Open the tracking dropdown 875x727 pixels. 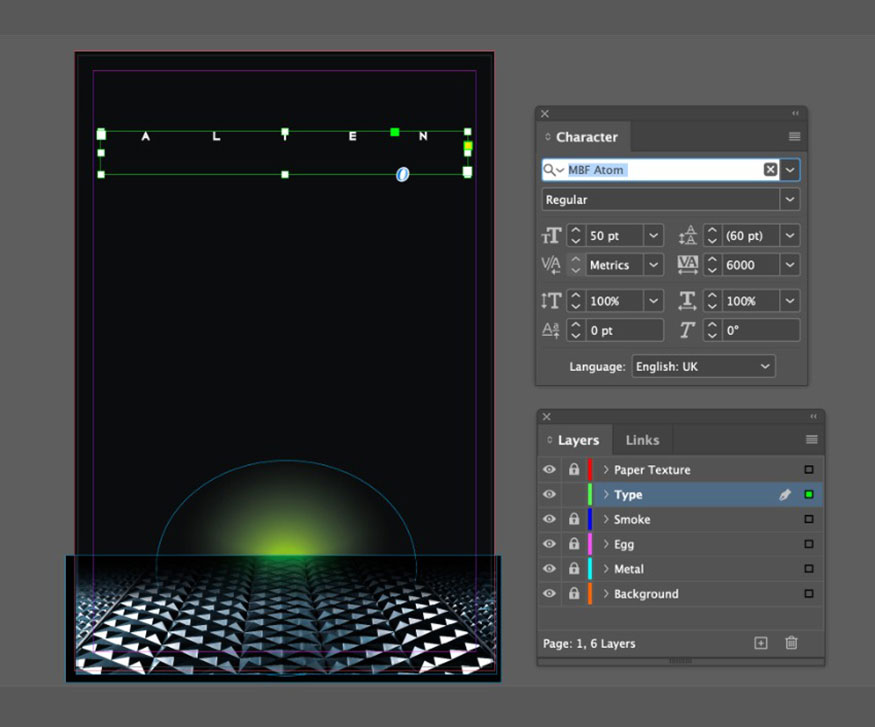tap(790, 265)
